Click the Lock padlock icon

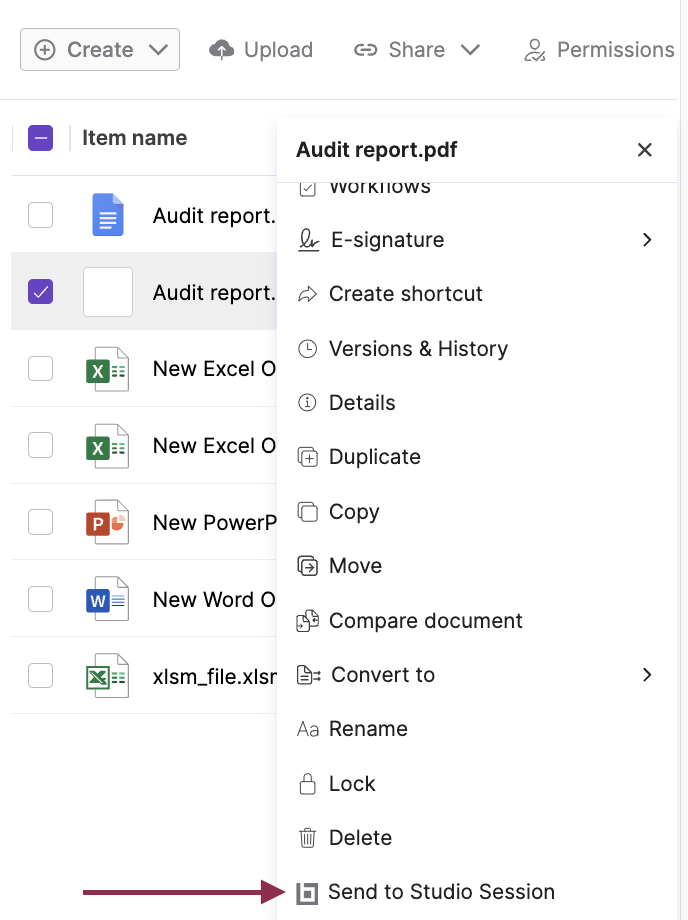[307, 784]
